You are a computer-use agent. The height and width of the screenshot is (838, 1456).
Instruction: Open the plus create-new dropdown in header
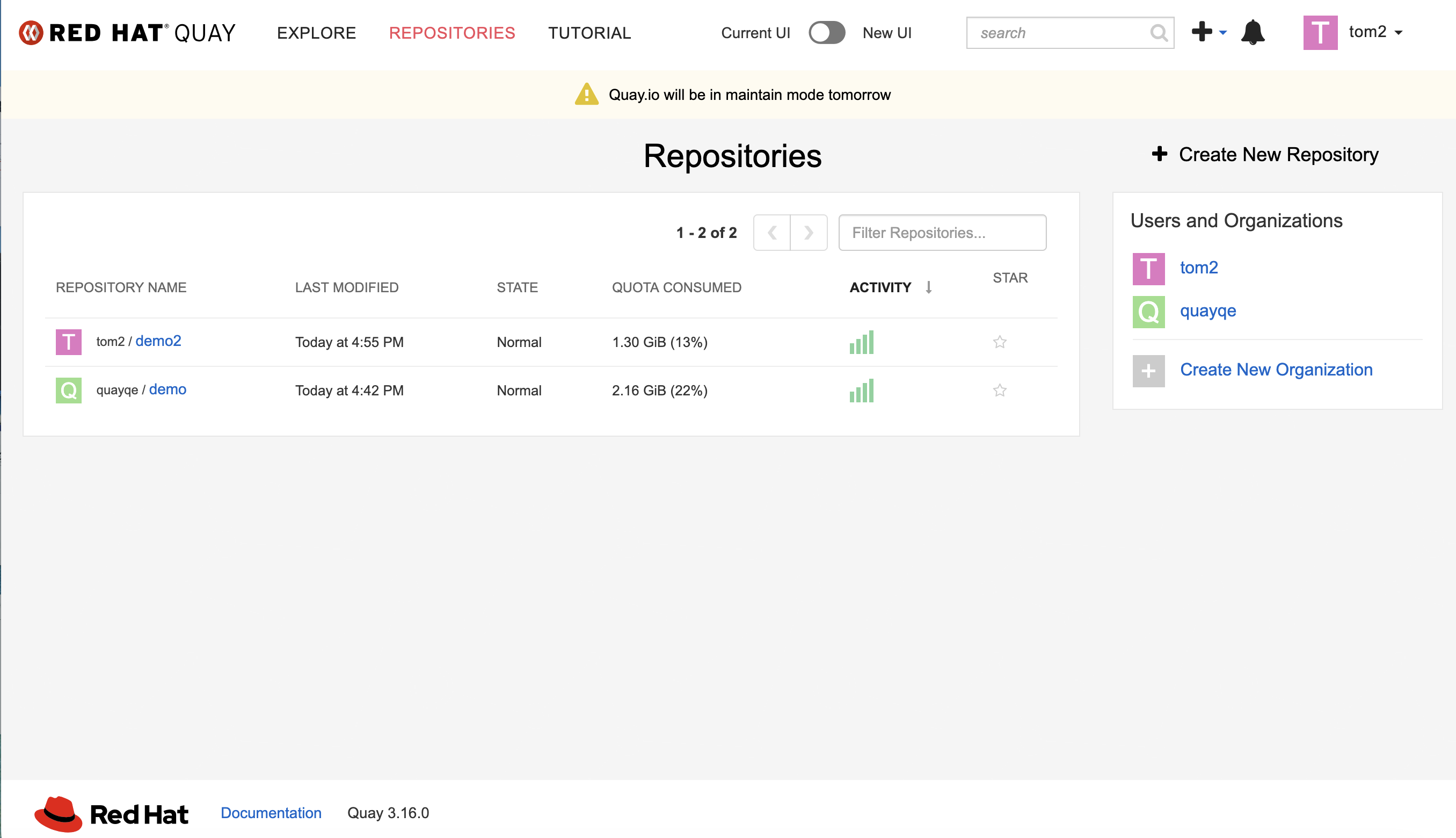pyautogui.click(x=1208, y=32)
